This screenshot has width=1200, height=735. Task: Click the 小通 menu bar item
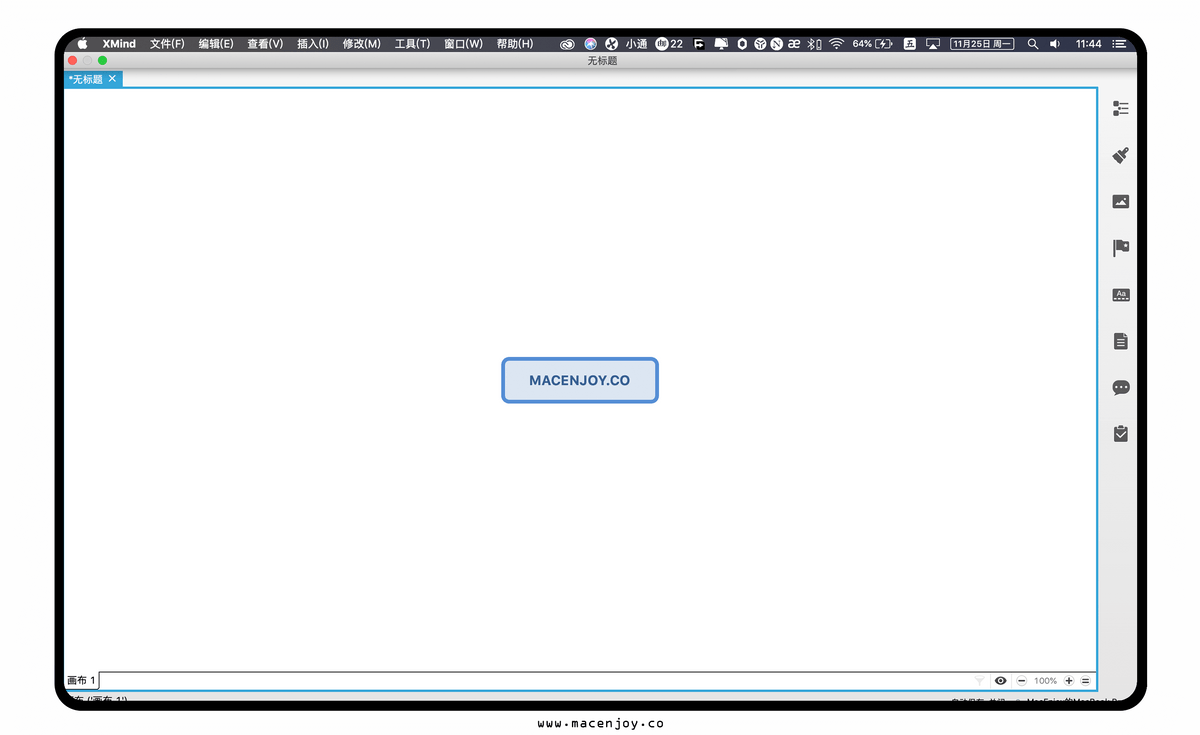[x=636, y=44]
